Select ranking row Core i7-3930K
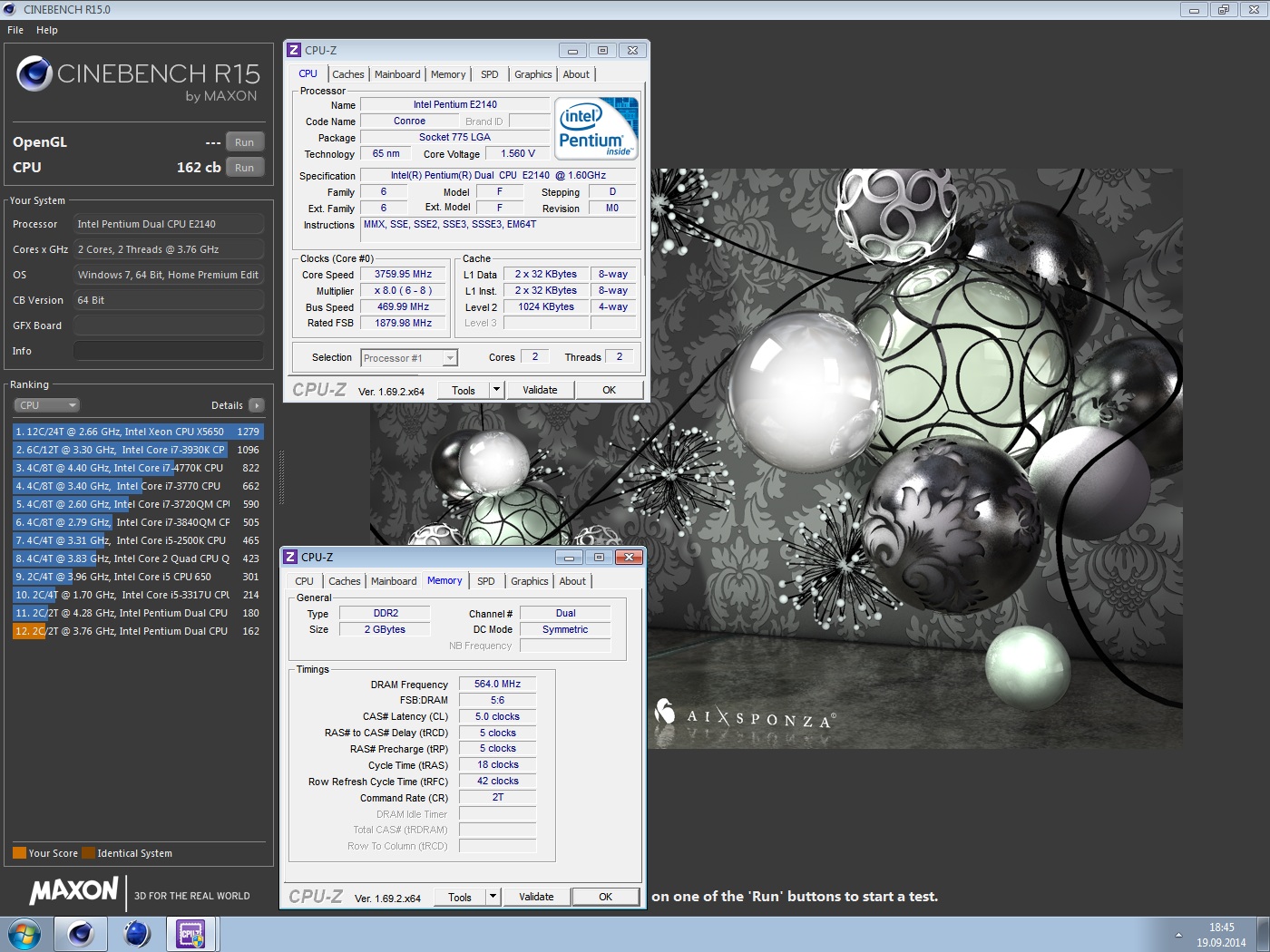 (x=138, y=450)
